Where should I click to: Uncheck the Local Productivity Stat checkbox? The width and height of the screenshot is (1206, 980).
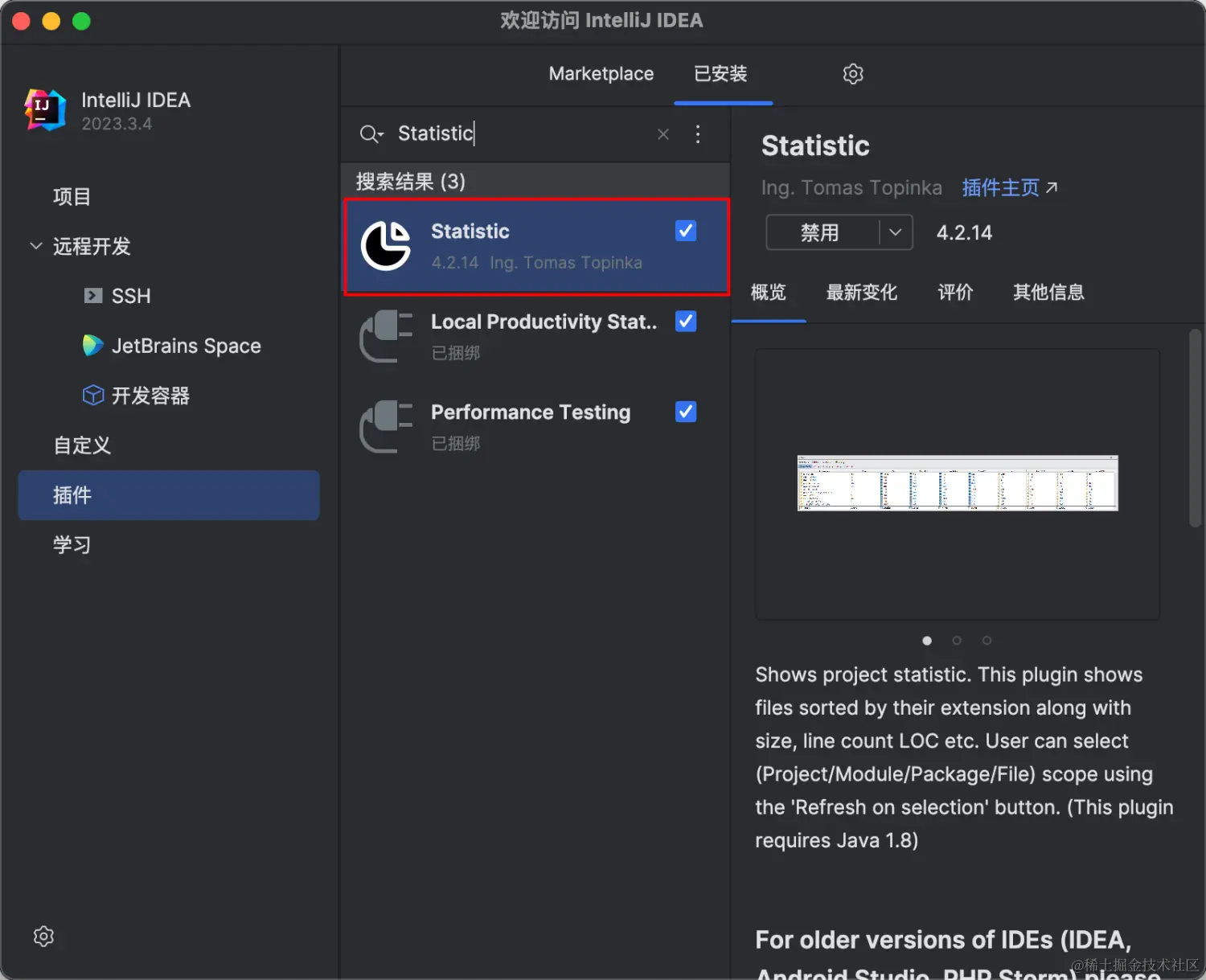[x=686, y=322]
